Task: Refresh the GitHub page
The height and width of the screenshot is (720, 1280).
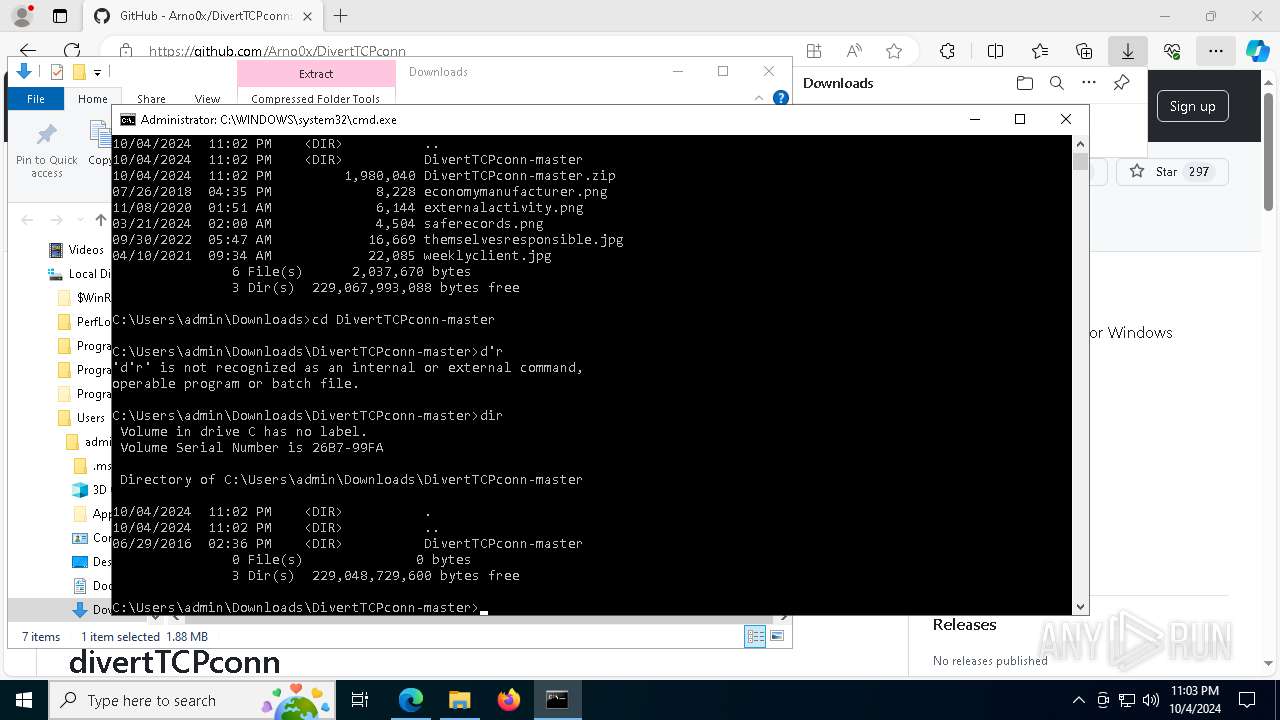Action: point(72,51)
